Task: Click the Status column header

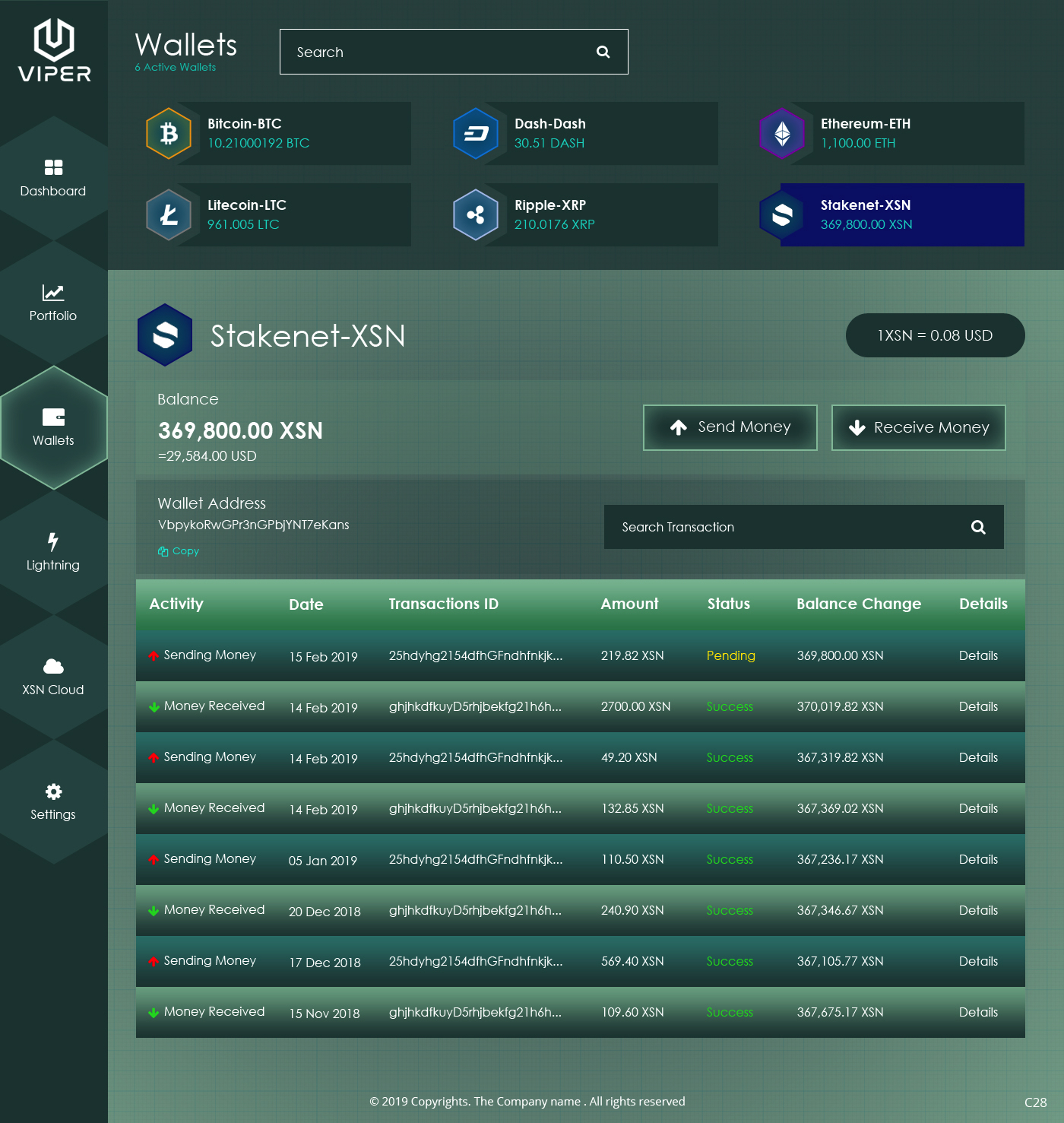Action: [729, 604]
